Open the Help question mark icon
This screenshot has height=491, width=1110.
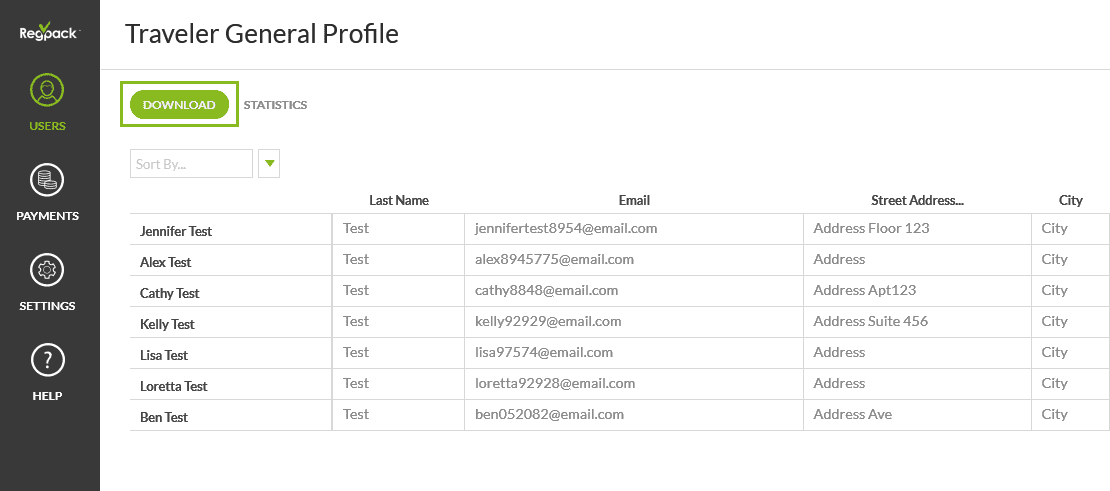[47, 360]
